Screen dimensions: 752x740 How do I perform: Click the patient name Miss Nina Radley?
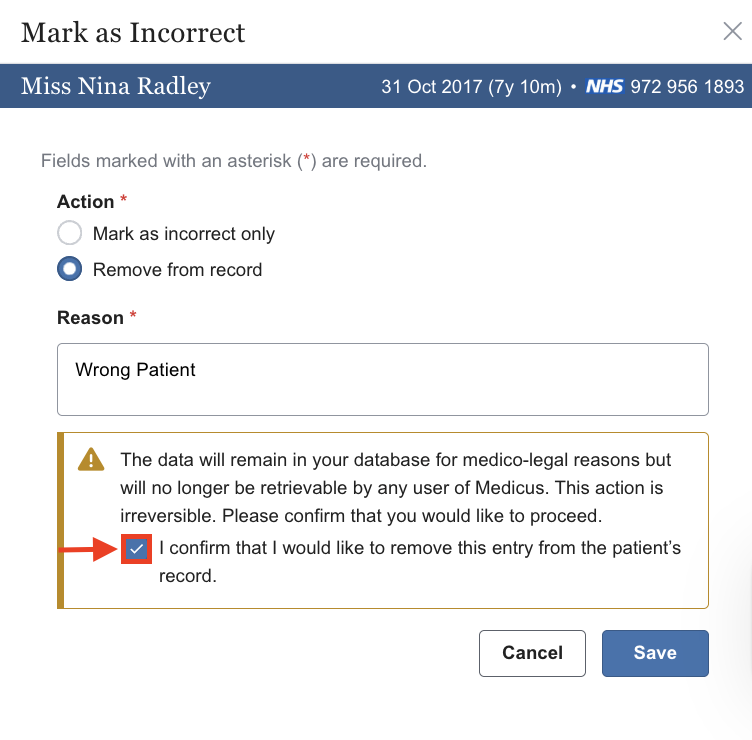pos(116,86)
